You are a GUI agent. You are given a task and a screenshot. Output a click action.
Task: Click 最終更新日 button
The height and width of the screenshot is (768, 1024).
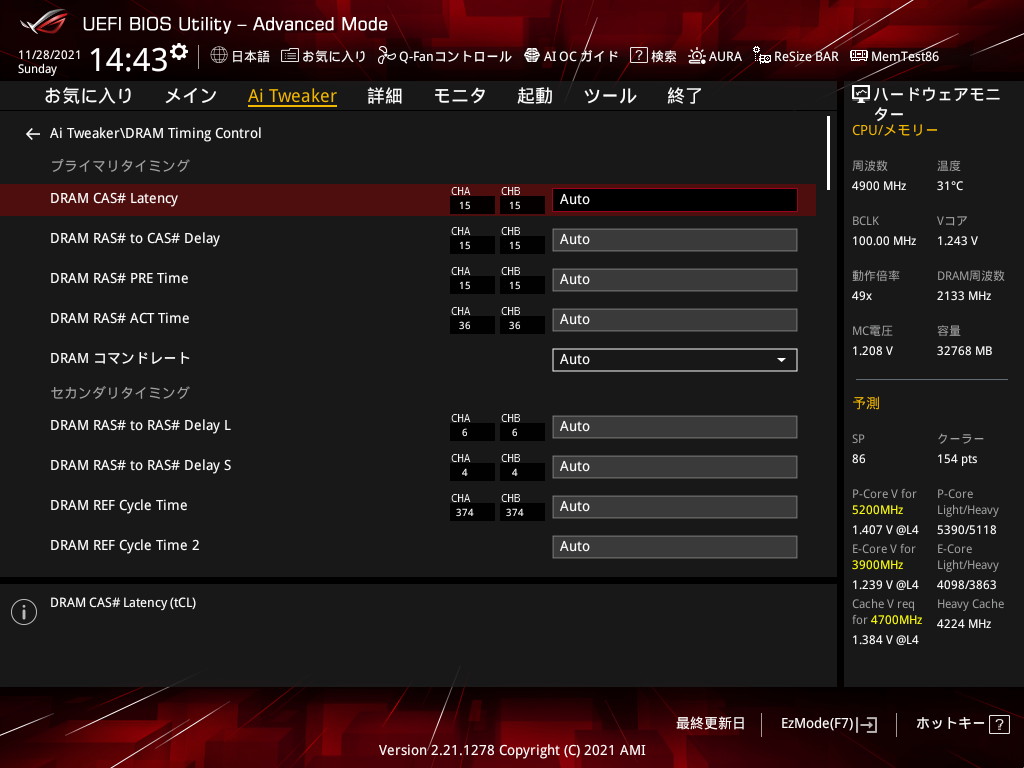pyautogui.click(x=710, y=724)
